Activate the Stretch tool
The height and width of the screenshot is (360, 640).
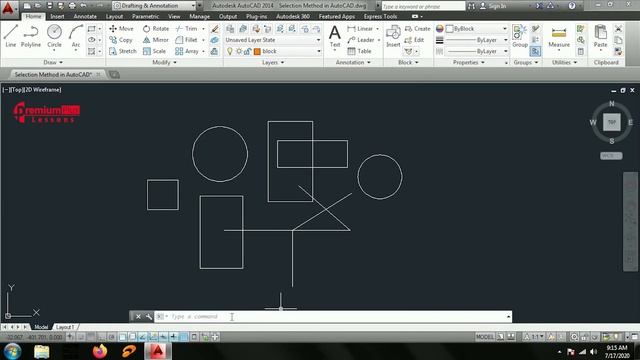[122, 51]
